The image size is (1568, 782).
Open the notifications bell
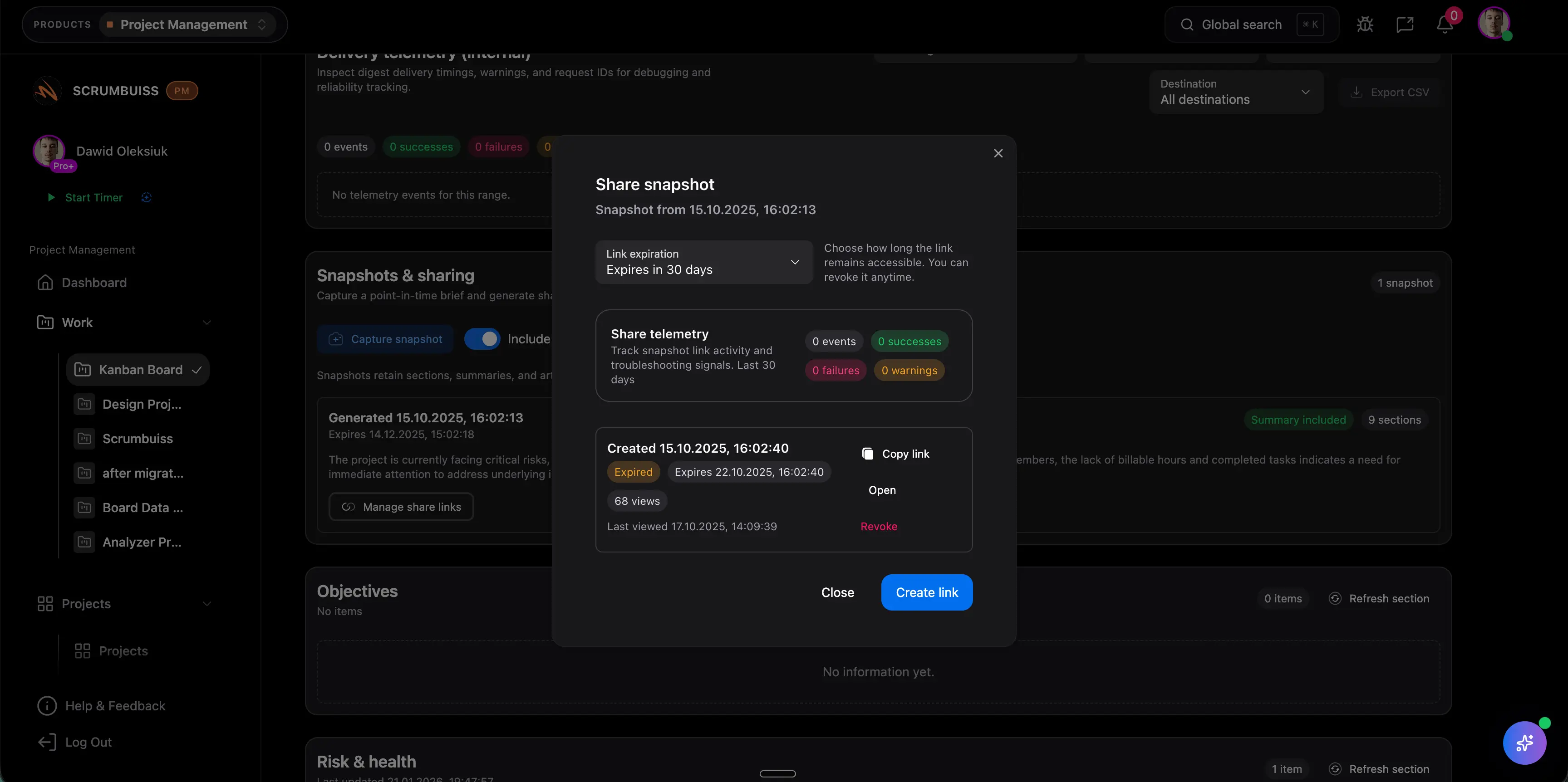pyautogui.click(x=1445, y=24)
